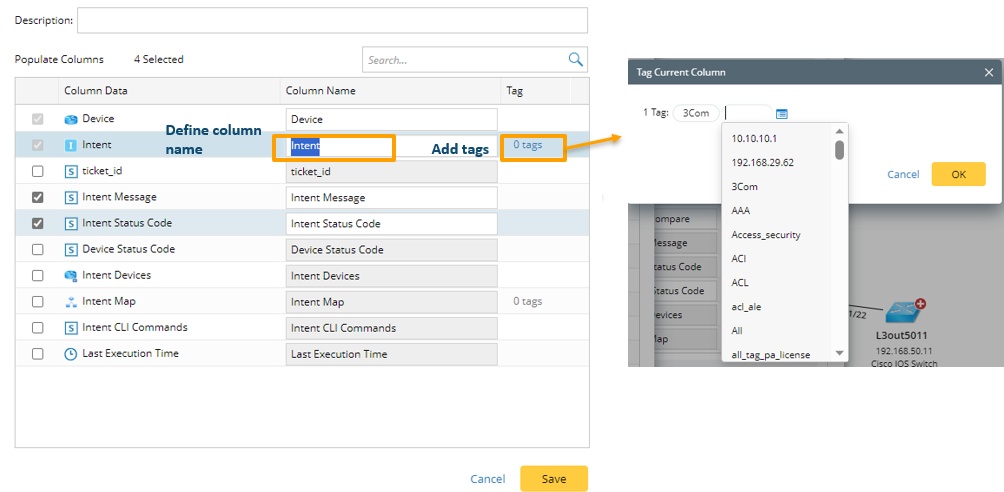Viewport: 1004px width, 492px height.
Task: Pick the AAA tag option
Action: point(741,211)
